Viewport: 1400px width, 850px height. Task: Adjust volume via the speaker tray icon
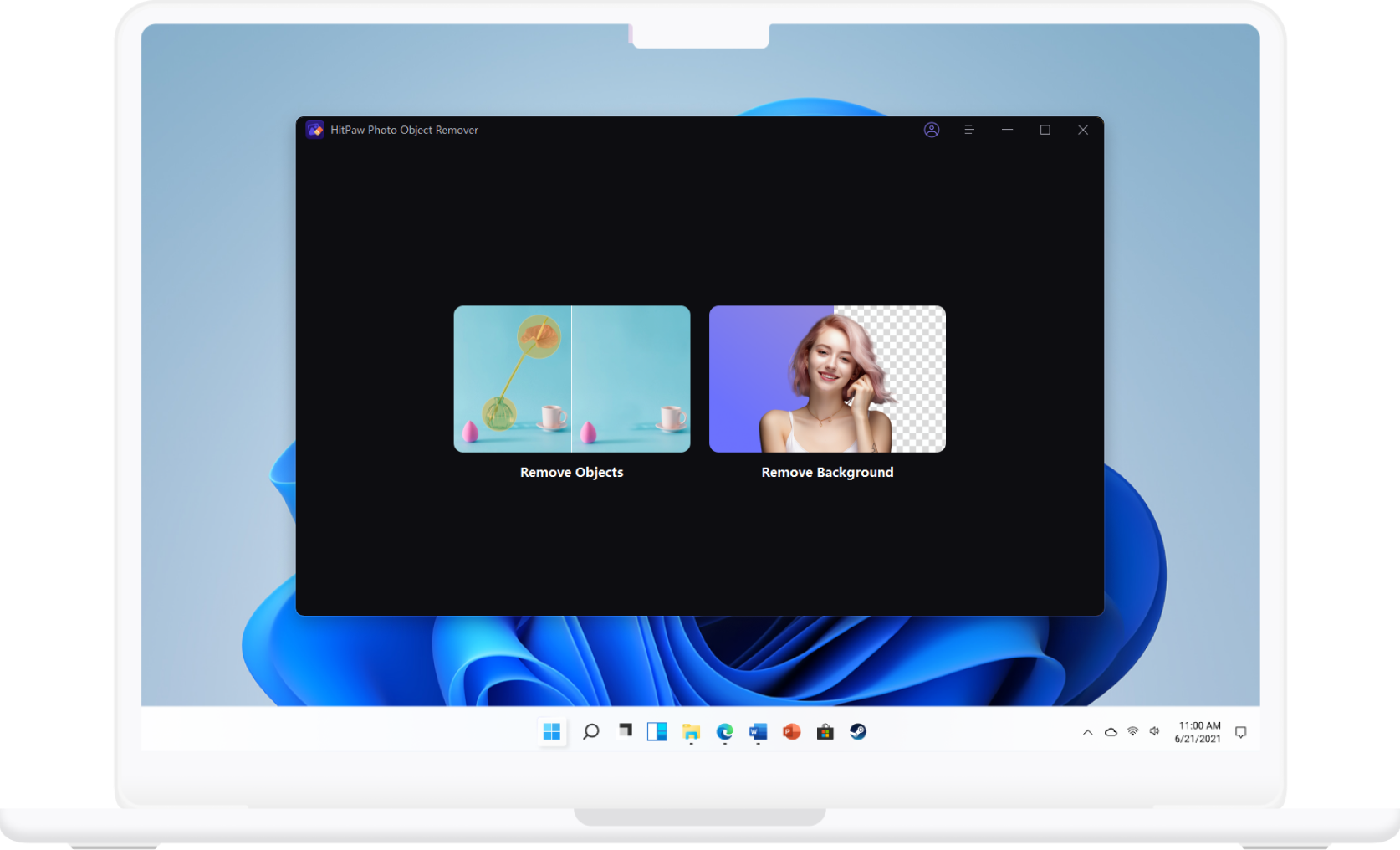pyautogui.click(x=1155, y=731)
